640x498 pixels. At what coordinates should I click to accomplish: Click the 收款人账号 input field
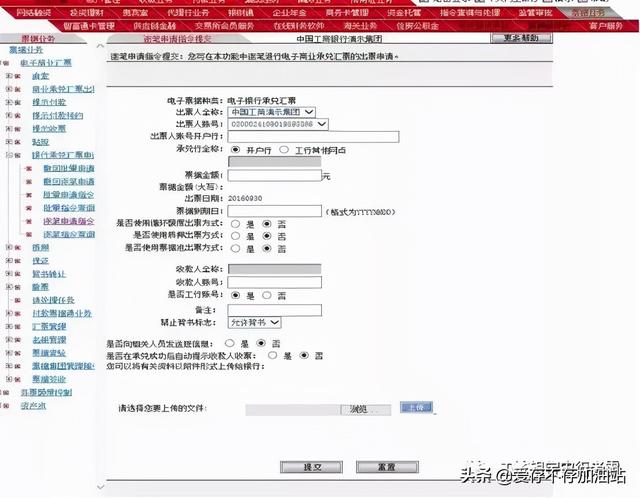[x=274, y=282]
